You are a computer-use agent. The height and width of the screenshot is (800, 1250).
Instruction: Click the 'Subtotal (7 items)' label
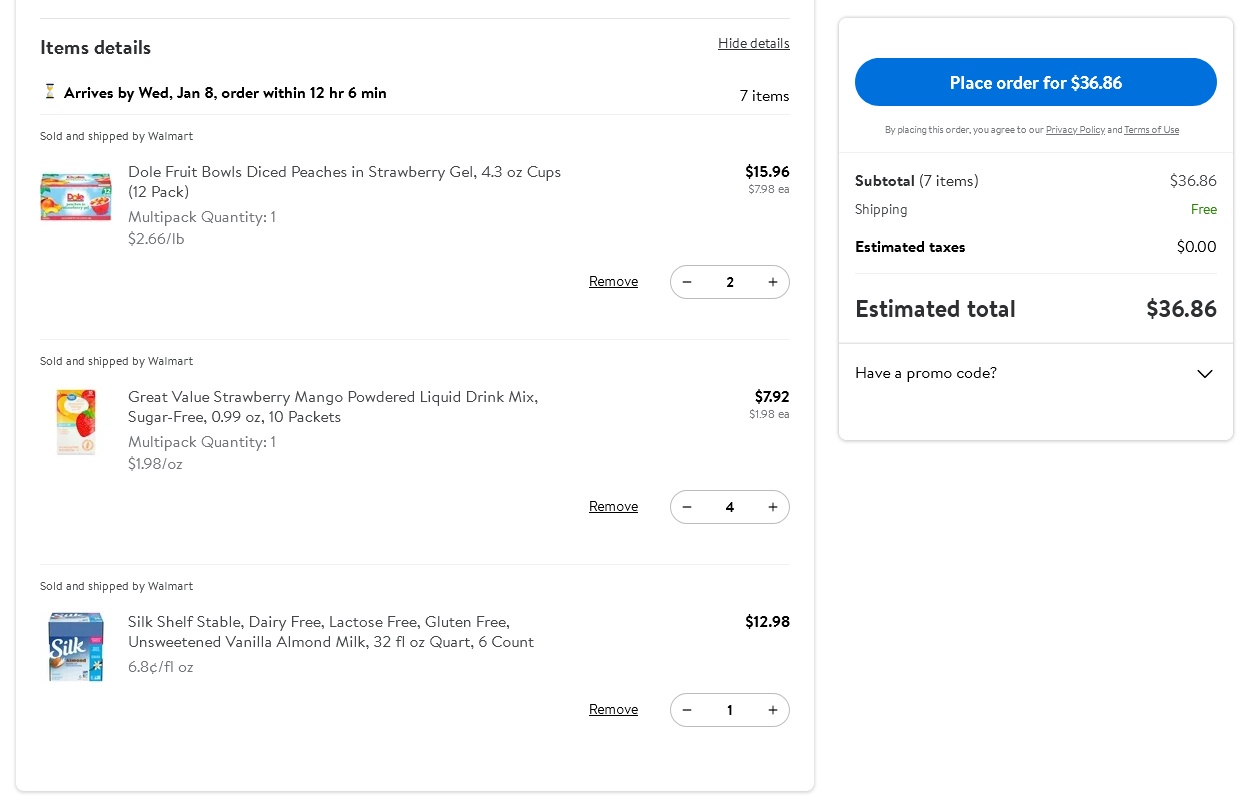(x=917, y=181)
